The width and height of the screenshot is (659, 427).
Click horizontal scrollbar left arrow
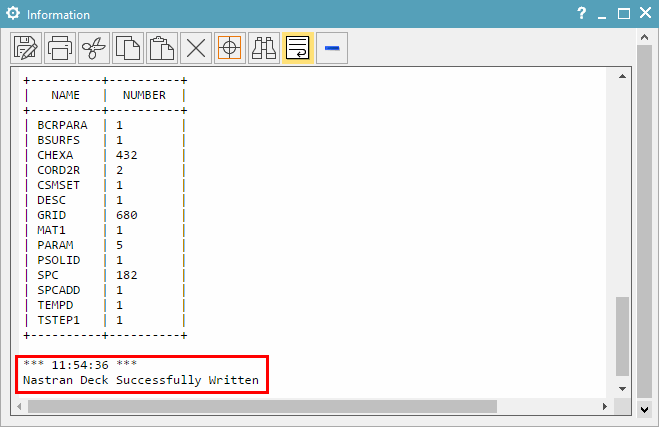click(19, 406)
